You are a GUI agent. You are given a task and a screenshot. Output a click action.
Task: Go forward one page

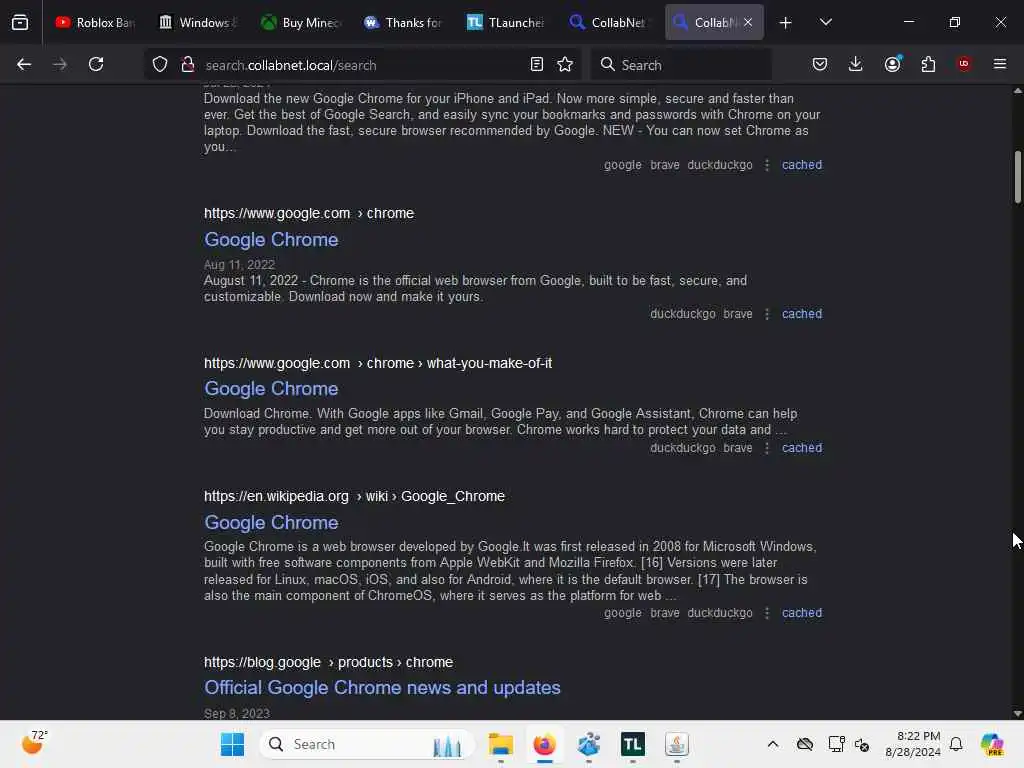click(59, 64)
